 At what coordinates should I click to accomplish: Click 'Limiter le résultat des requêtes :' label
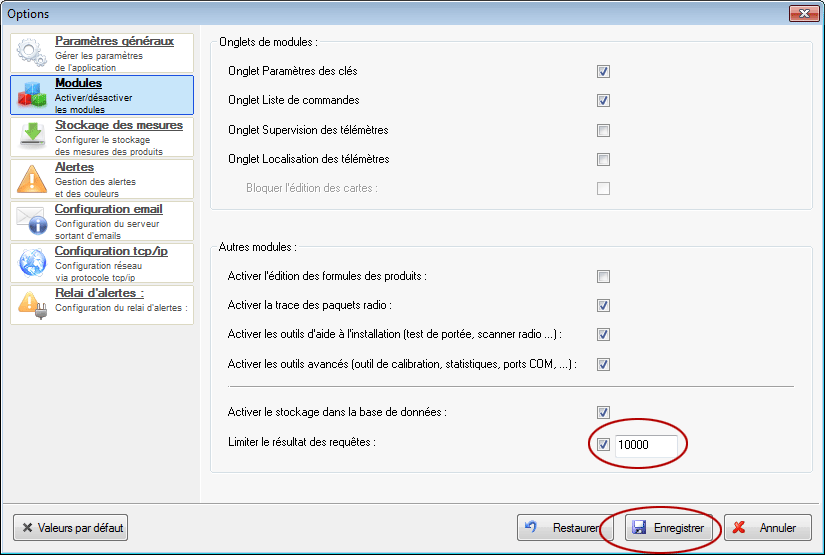point(302,442)
